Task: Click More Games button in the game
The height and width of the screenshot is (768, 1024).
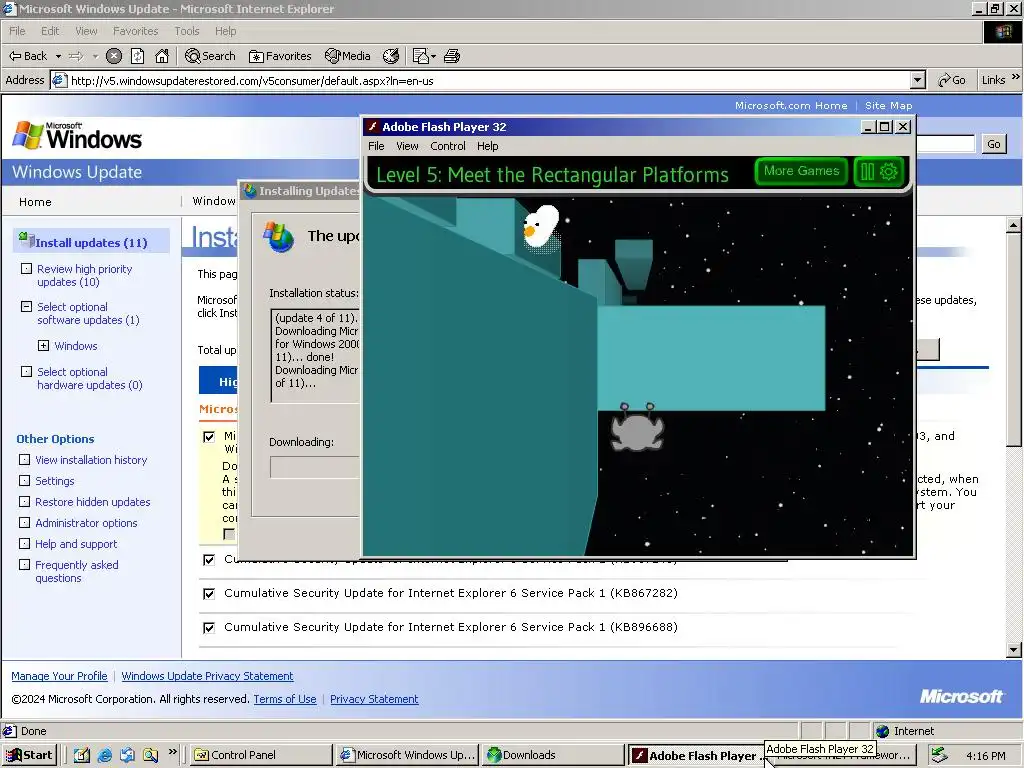Action: [x=801, y=171]
